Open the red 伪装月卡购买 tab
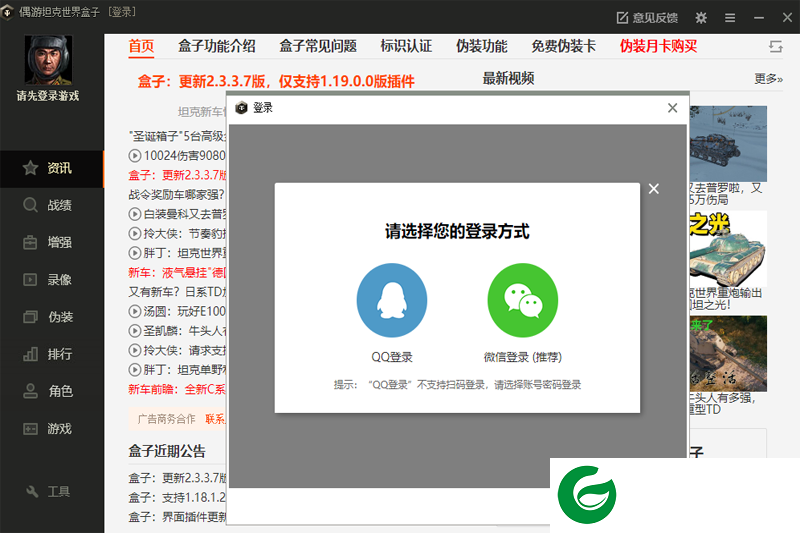This screenshot has height=533, width=800. 658,46
